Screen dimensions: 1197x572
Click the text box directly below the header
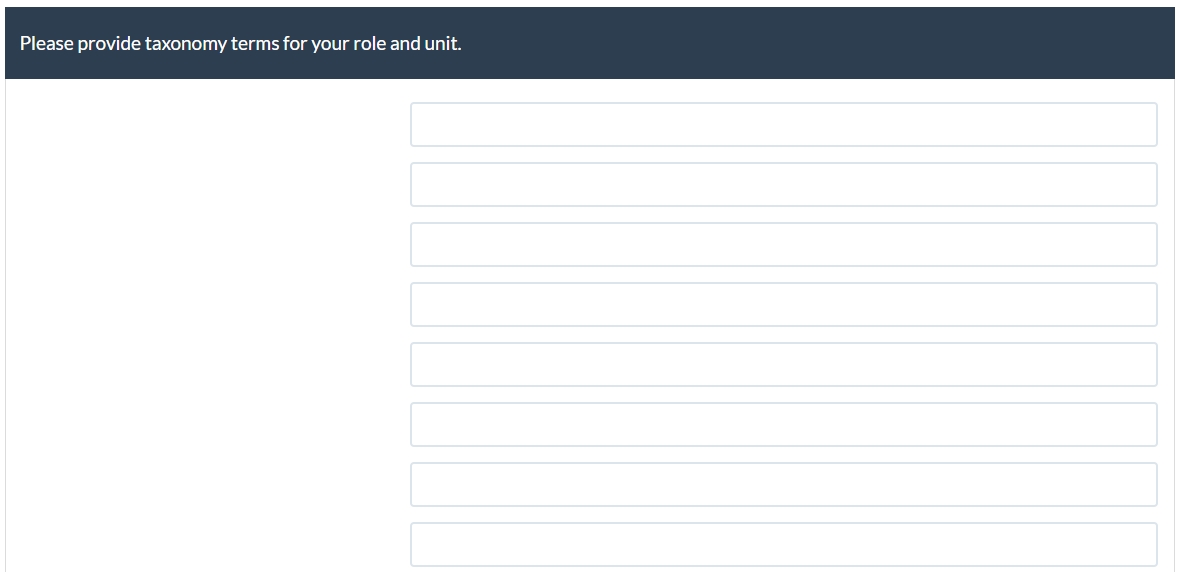click(783, 124)
